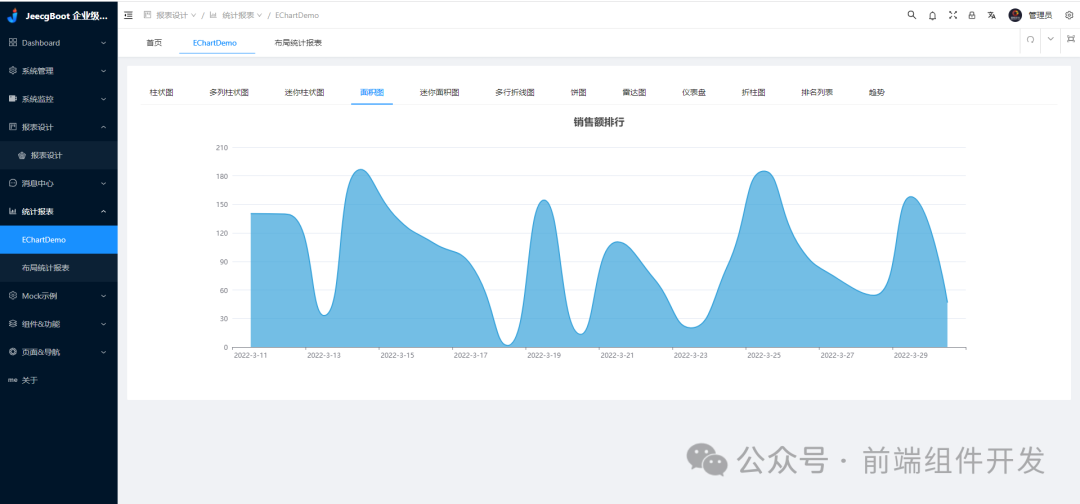Switch to the 首页 page tab
The height and width of the screenshot is (504, 1080).
point(154,43)
